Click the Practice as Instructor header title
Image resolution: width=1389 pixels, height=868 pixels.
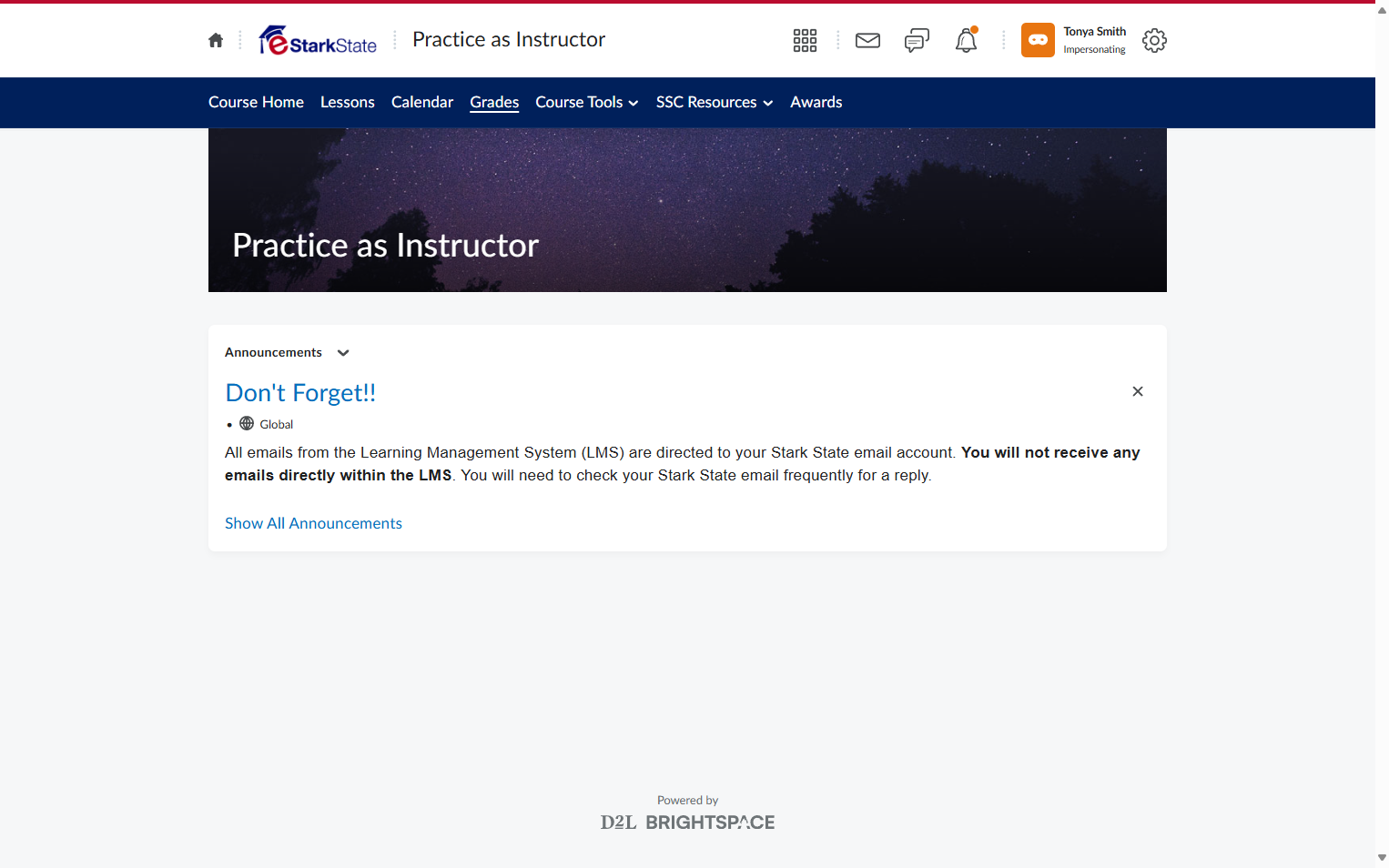click(509, 39)
